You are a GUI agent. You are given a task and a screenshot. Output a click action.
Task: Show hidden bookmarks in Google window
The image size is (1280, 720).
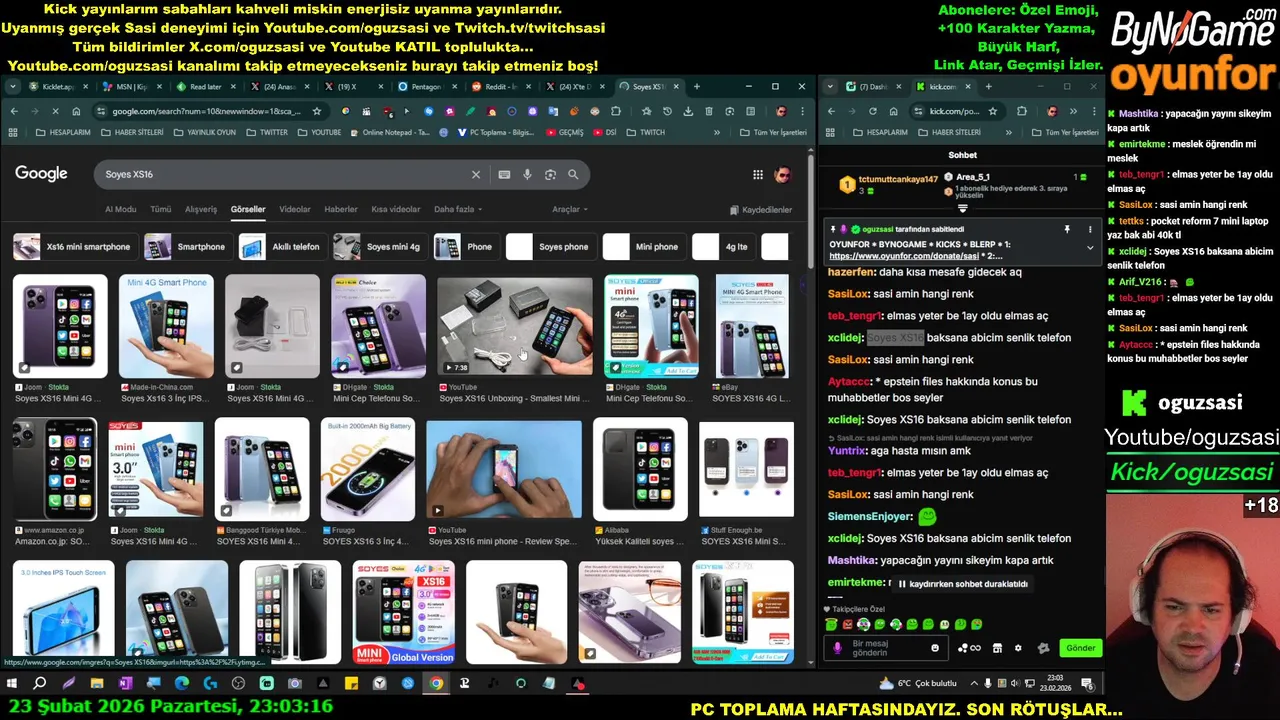tap(716, 132)
